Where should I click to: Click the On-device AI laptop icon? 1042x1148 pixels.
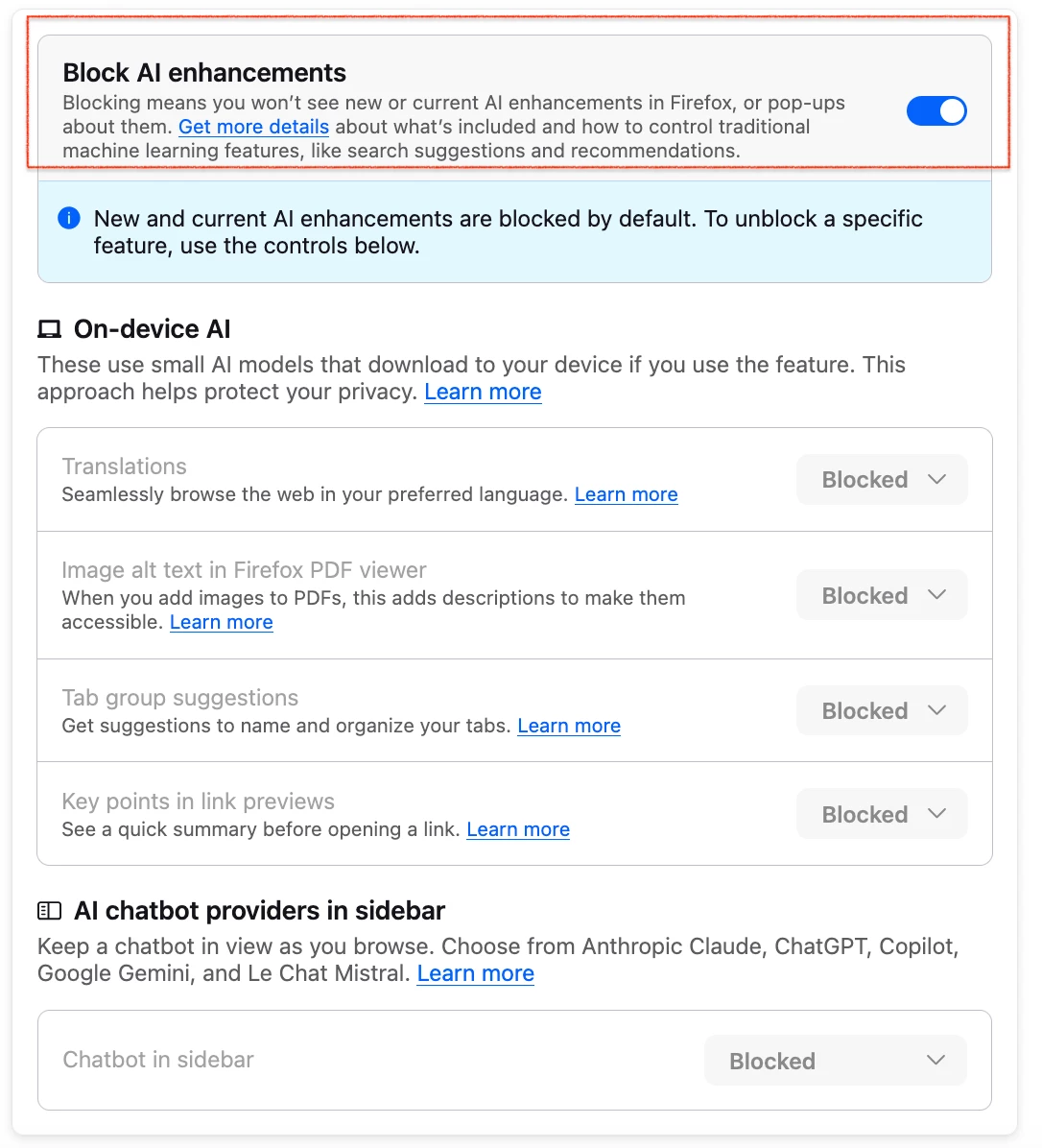pos(49,329)
